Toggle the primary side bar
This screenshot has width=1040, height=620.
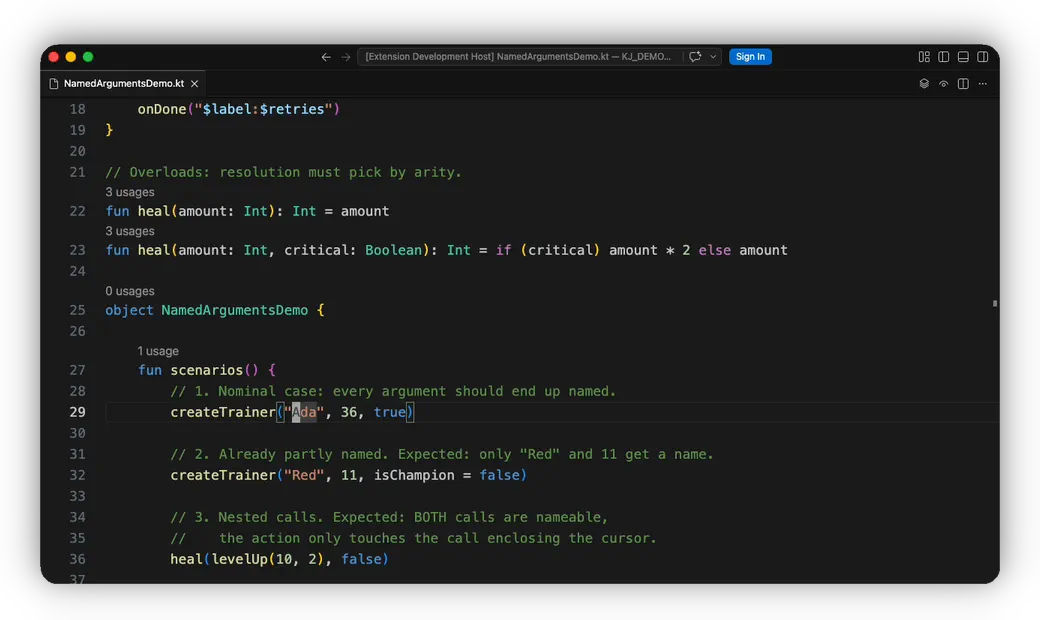click(943, 57)
